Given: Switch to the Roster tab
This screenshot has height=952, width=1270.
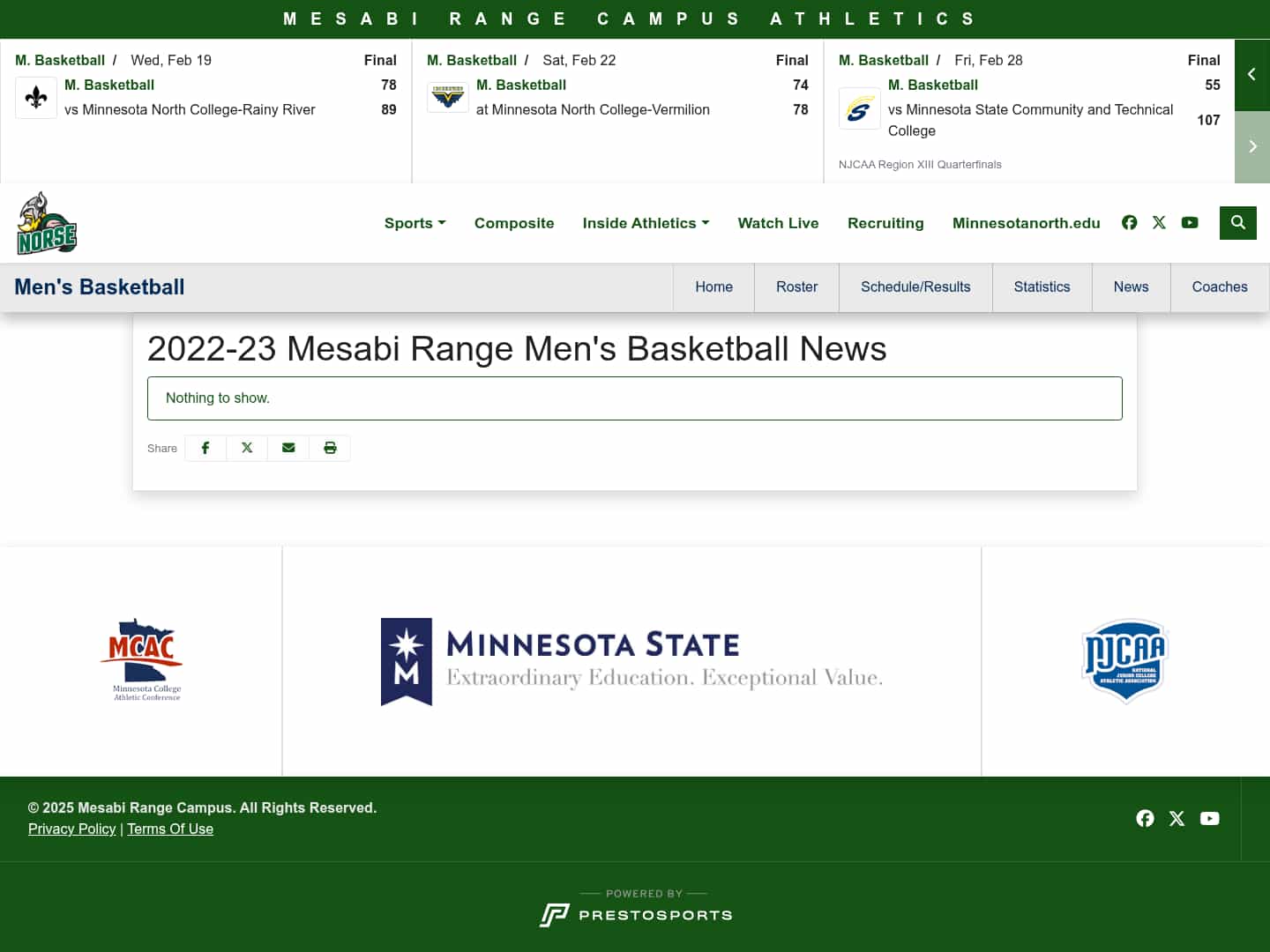Looking at the screenshot, I should pos(796,286).
